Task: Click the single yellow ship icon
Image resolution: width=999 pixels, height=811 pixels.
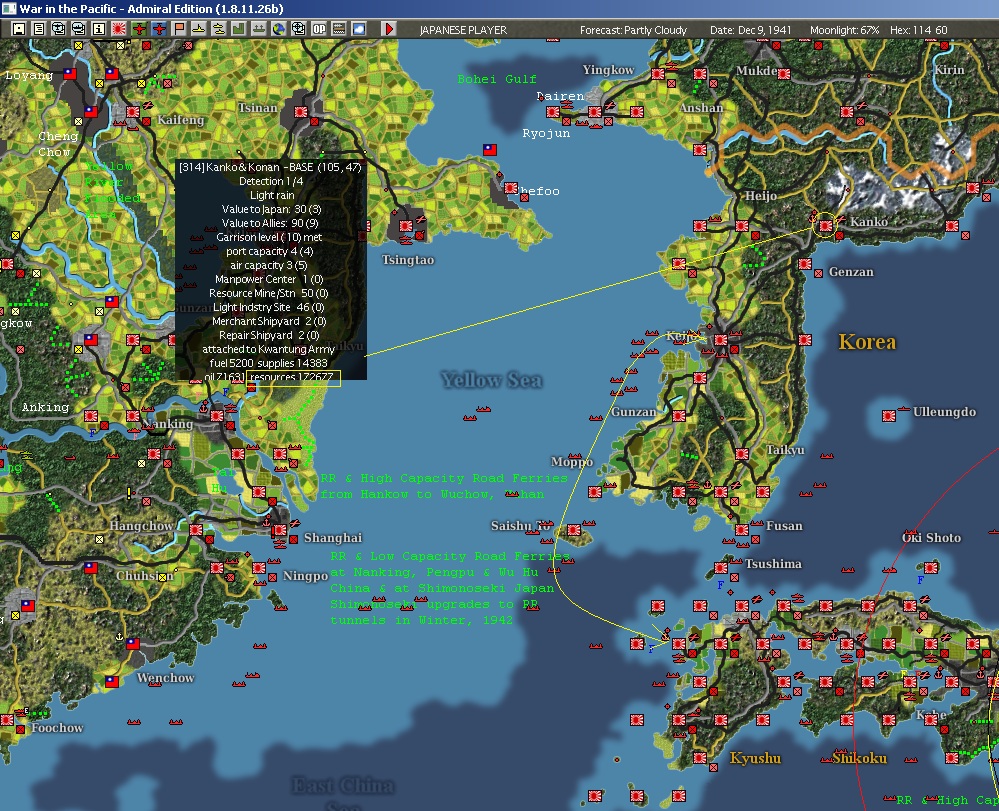Action: (x=198, y=29)
